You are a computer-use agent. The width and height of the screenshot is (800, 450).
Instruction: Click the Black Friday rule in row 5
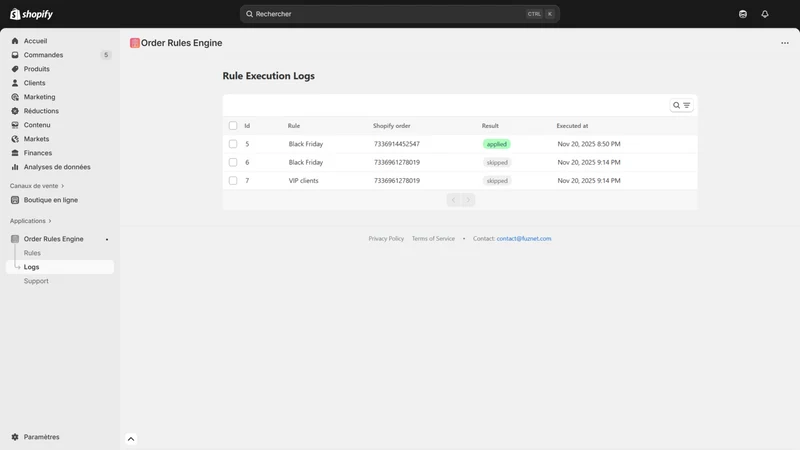pyautogui.click(x=306, y=144)
